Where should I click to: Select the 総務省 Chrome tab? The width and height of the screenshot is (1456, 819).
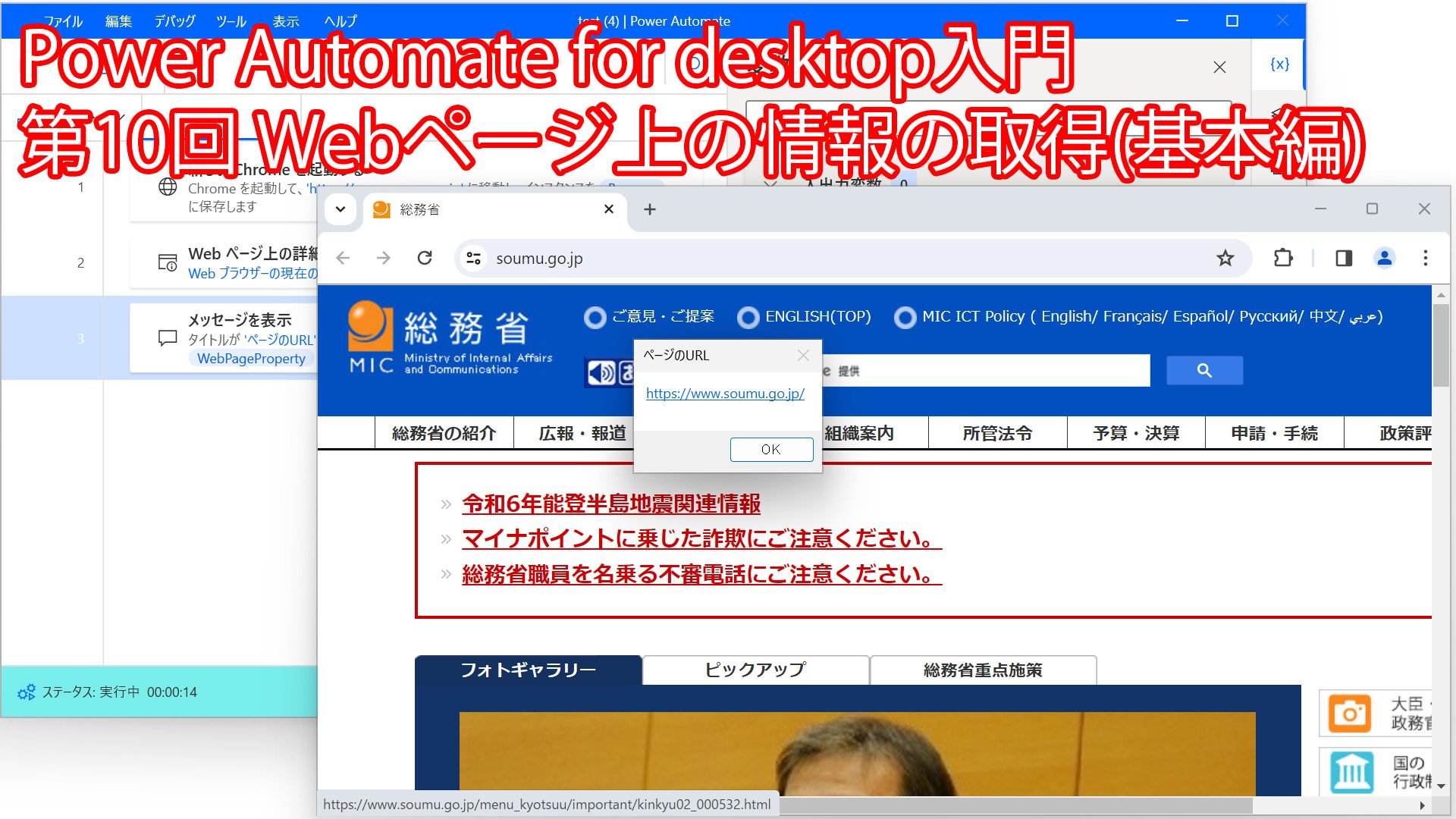pyautogui.click(x=495, y=209)
